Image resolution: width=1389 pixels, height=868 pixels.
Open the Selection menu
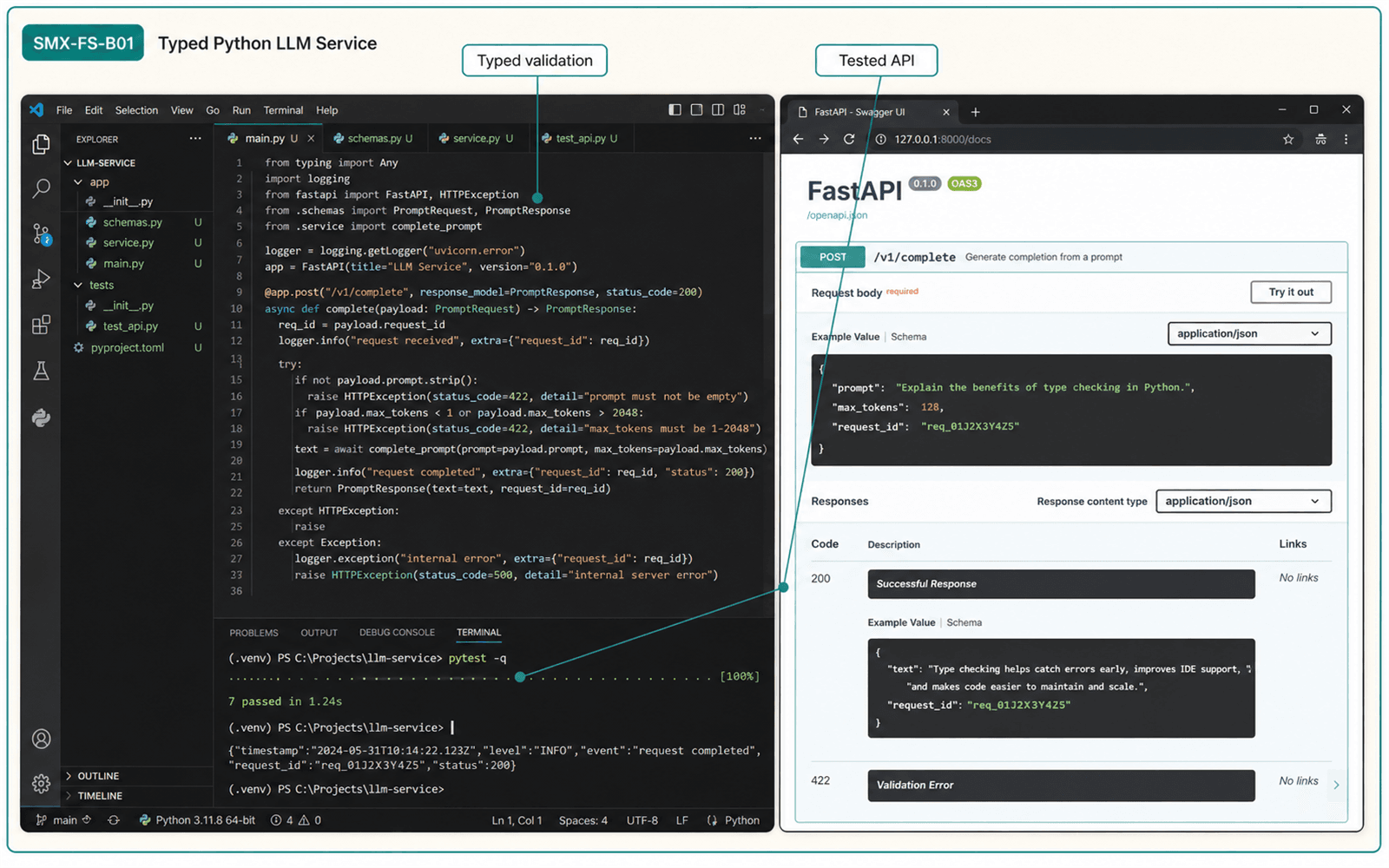136,110
